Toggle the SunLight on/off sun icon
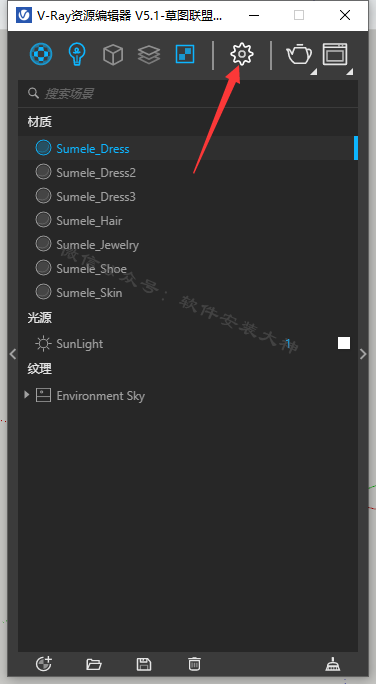The height and width of the screenshot is (684, 376). [43, 344]
